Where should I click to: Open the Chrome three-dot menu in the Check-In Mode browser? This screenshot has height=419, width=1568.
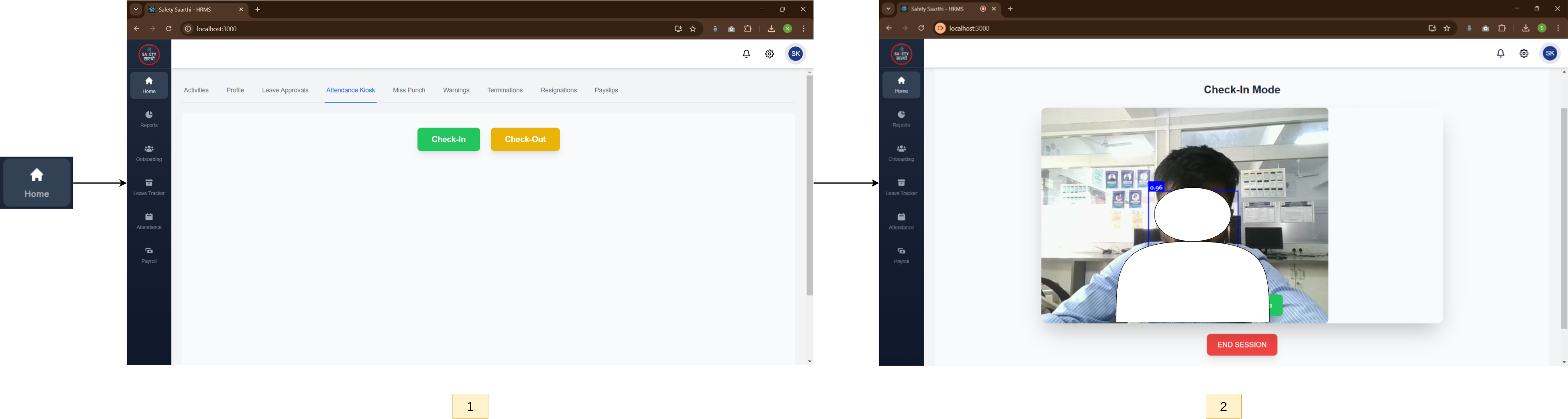[1558, 29]
